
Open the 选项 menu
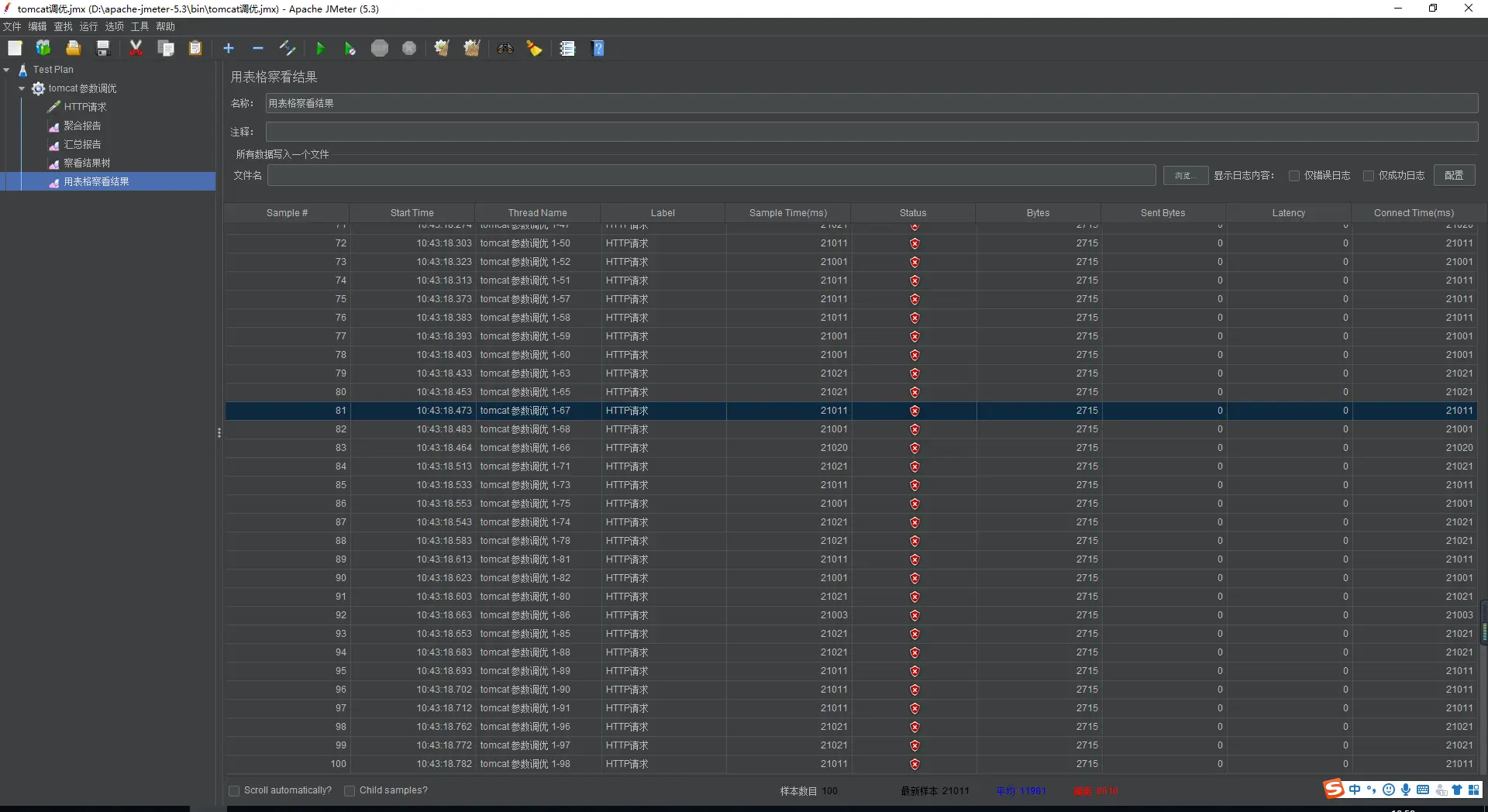pos(115,26)
